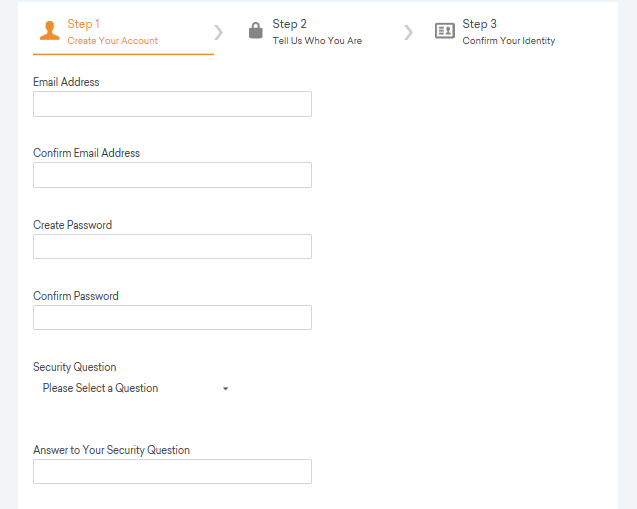Screen dimensions: 637x509
Task: Click the orange user profile icon
Action: click(x=50, y=30)
